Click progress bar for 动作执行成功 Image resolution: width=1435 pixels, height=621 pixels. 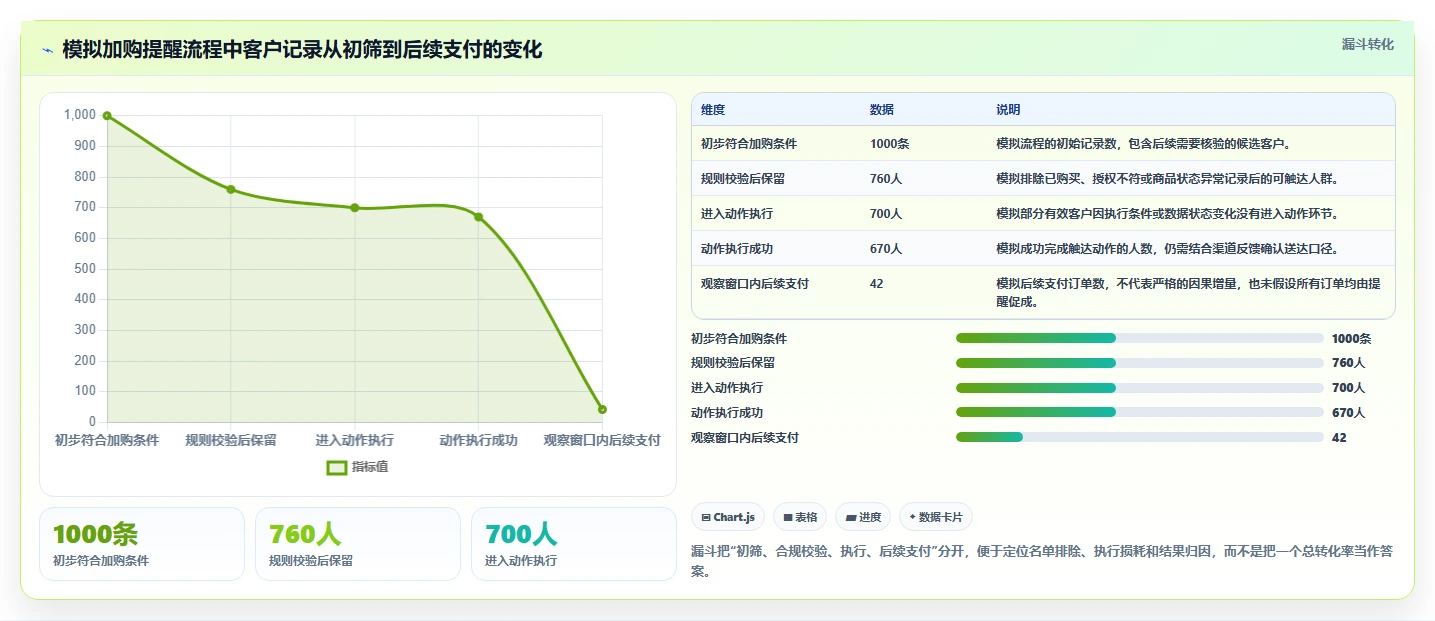[x=1140, y=412]
